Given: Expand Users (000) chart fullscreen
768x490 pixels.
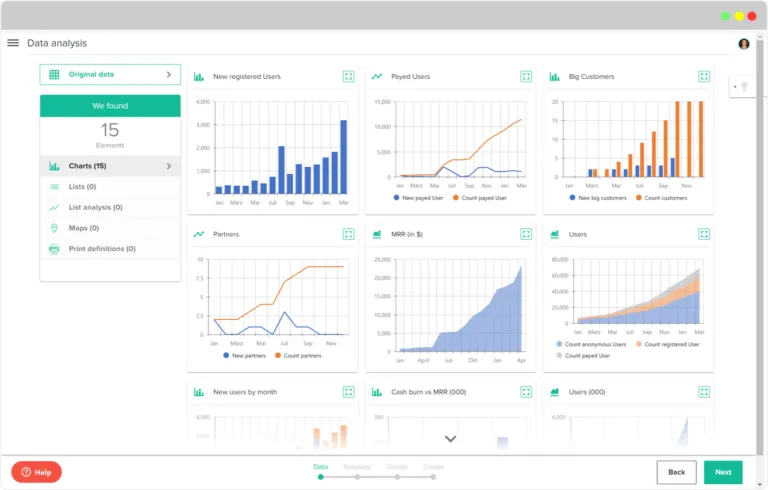Looking at the screenshot, I should click(704, 392).
